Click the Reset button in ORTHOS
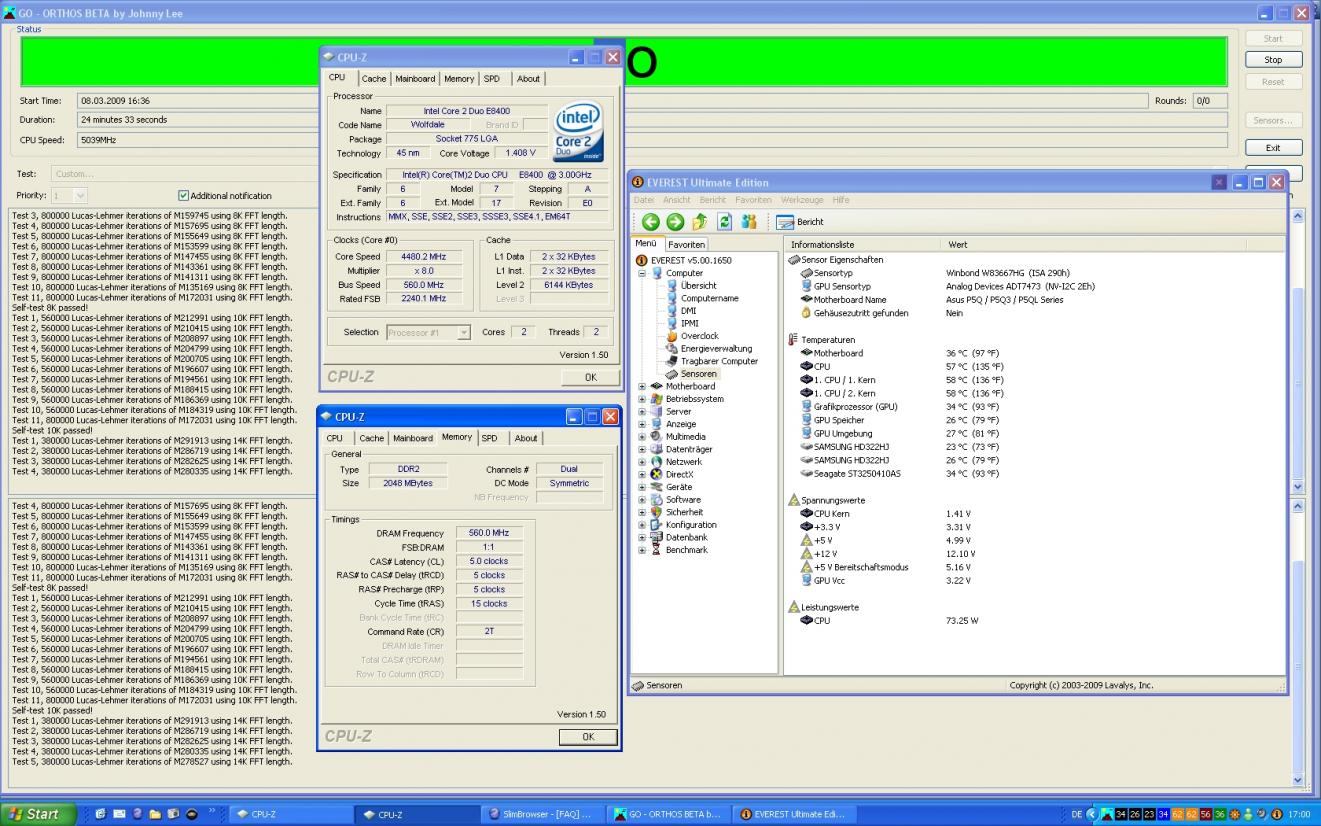Image resolution: width=1321 pixels, height=826 pixels. 1273,82
